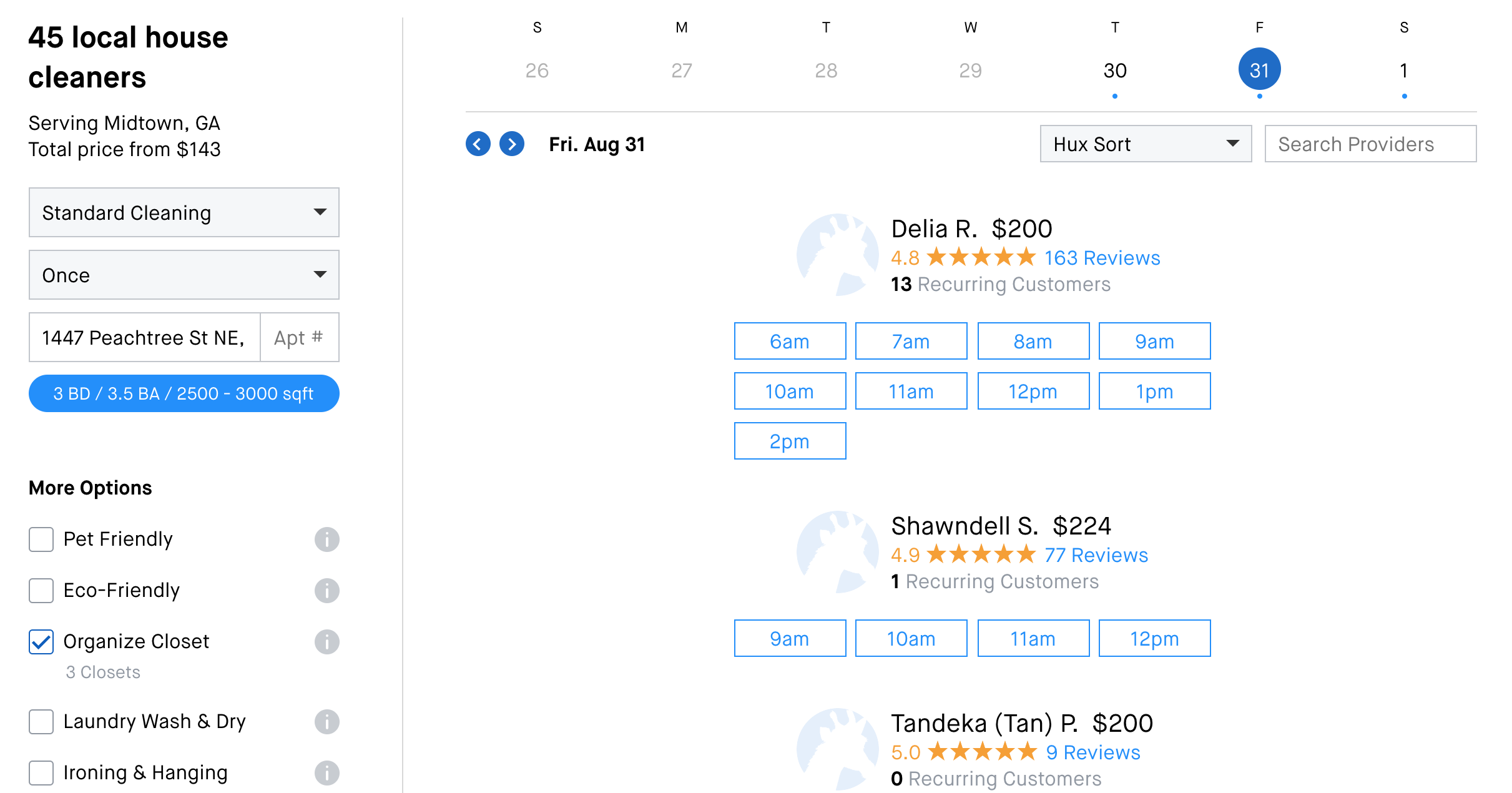
Task: Check the Laundry Wash & Dry box
Action: [41, 722]
